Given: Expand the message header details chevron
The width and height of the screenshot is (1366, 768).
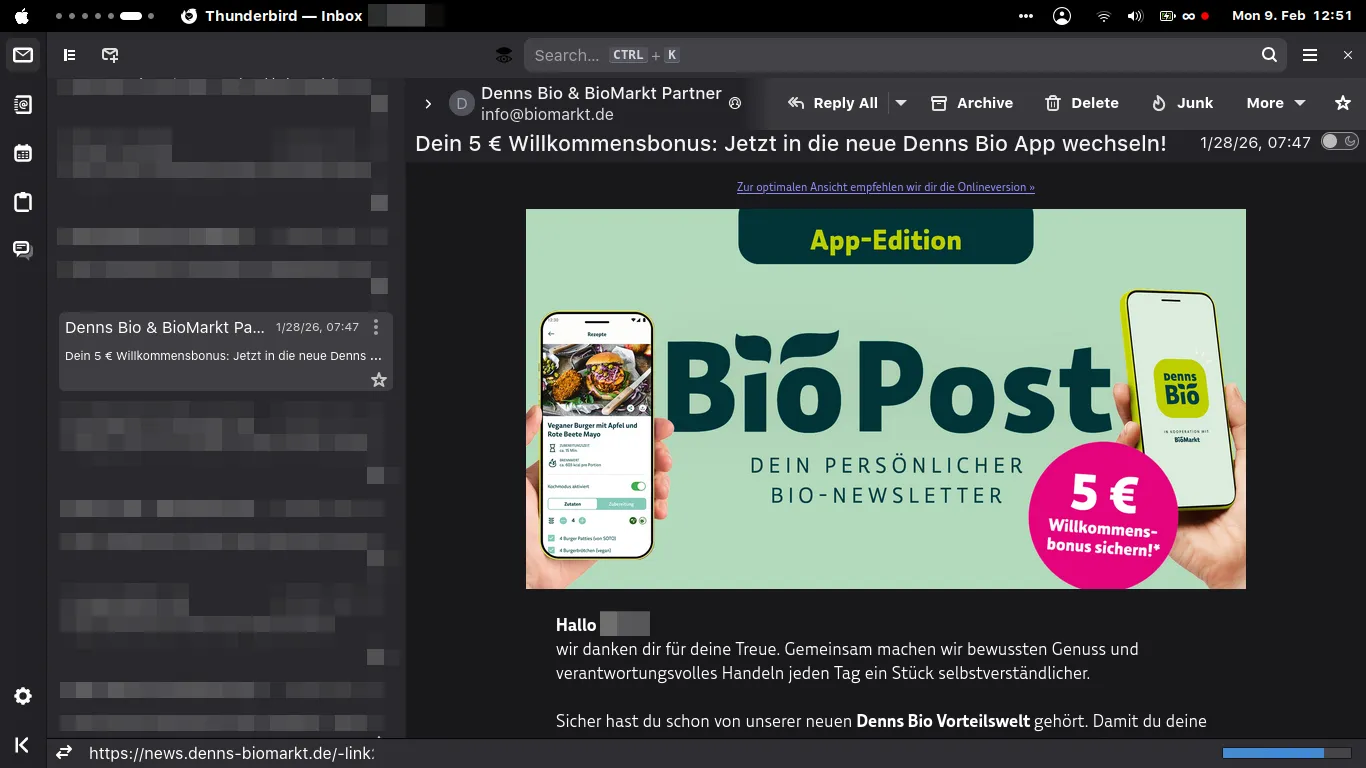Looking at the screenshot, I should tap(428, 104).
